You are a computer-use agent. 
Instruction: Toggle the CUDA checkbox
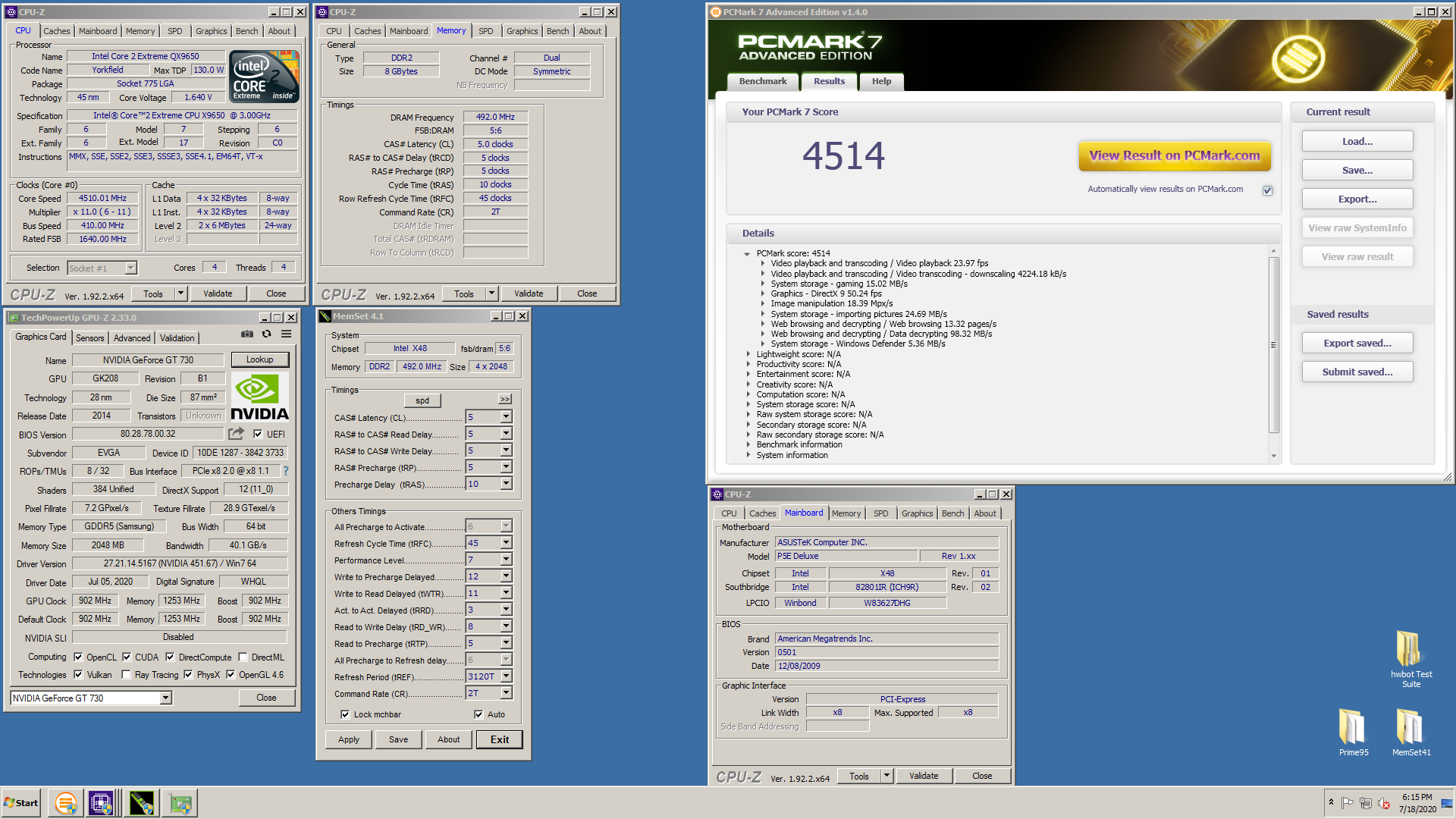pos(127,657)
